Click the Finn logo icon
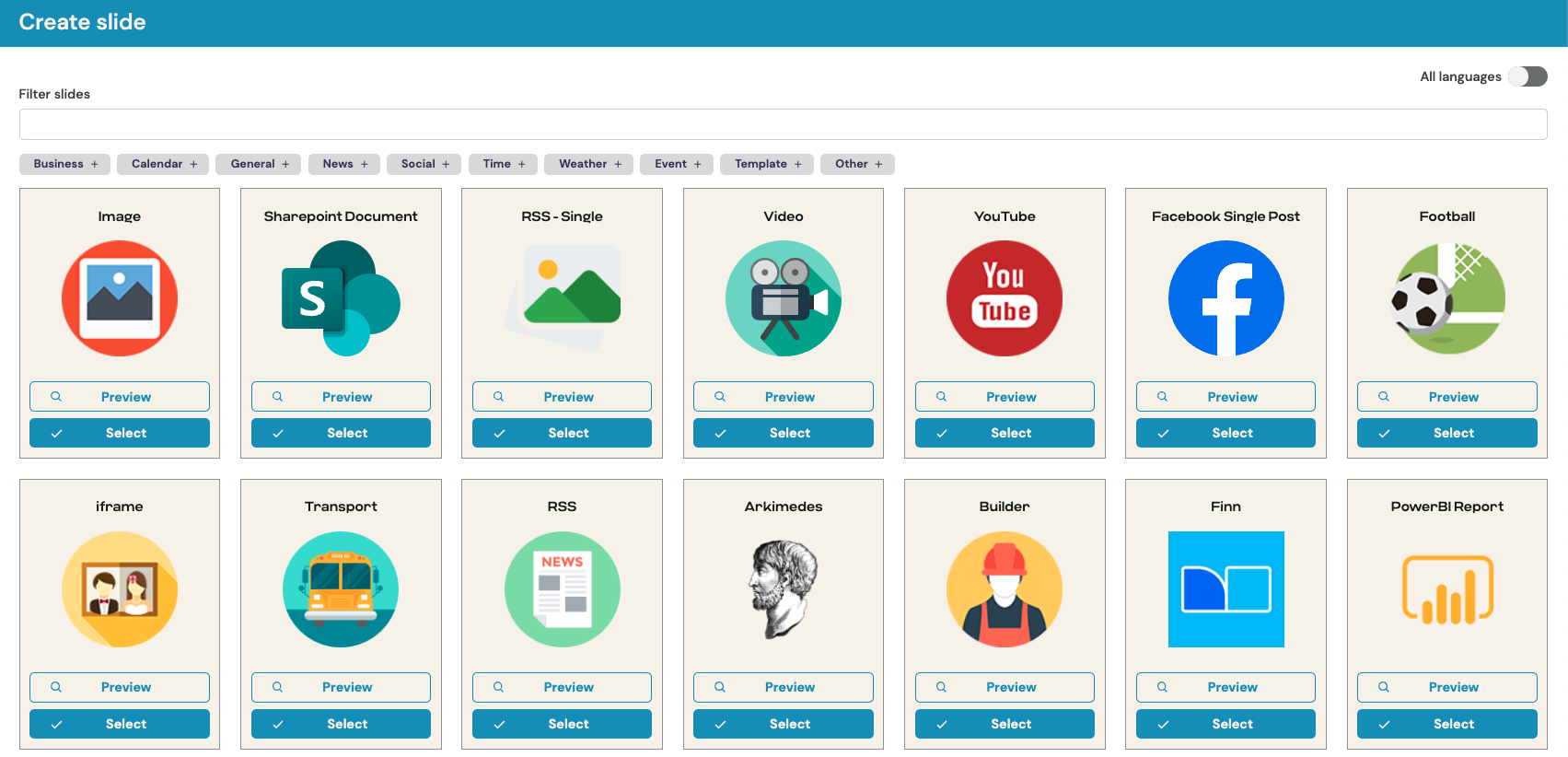 [x=1225, y=589]
